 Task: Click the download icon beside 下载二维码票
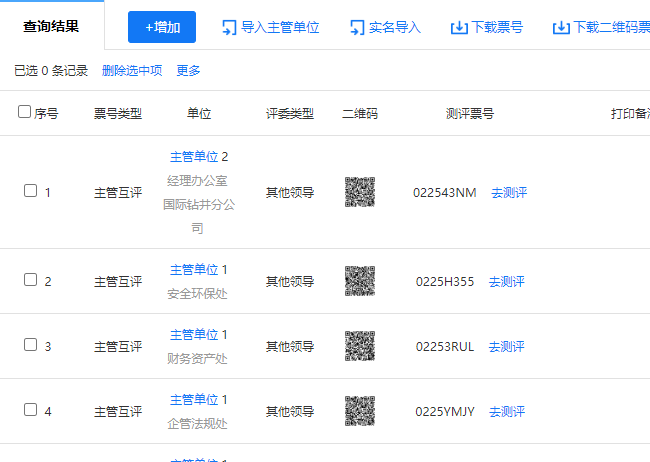click(x=561, y=28)
